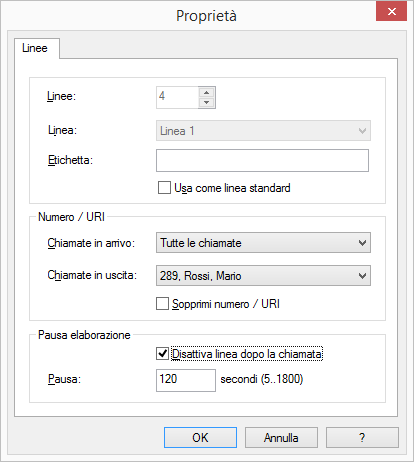This screenshot has height=462, width=414.
Task: Click the secondi (5..1800) hint text
Action: [262, 379]
